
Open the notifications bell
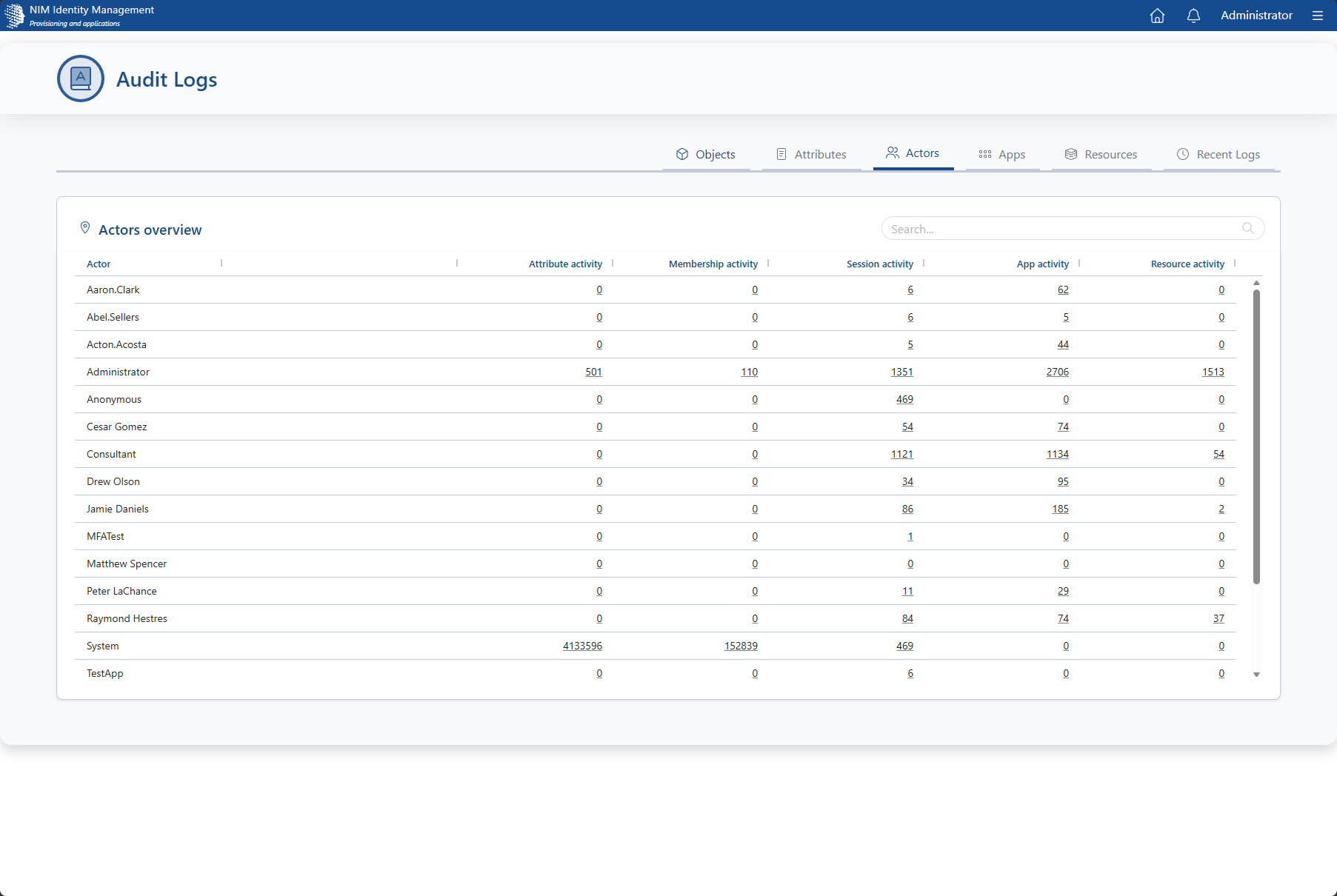(x=1193, y=16)
